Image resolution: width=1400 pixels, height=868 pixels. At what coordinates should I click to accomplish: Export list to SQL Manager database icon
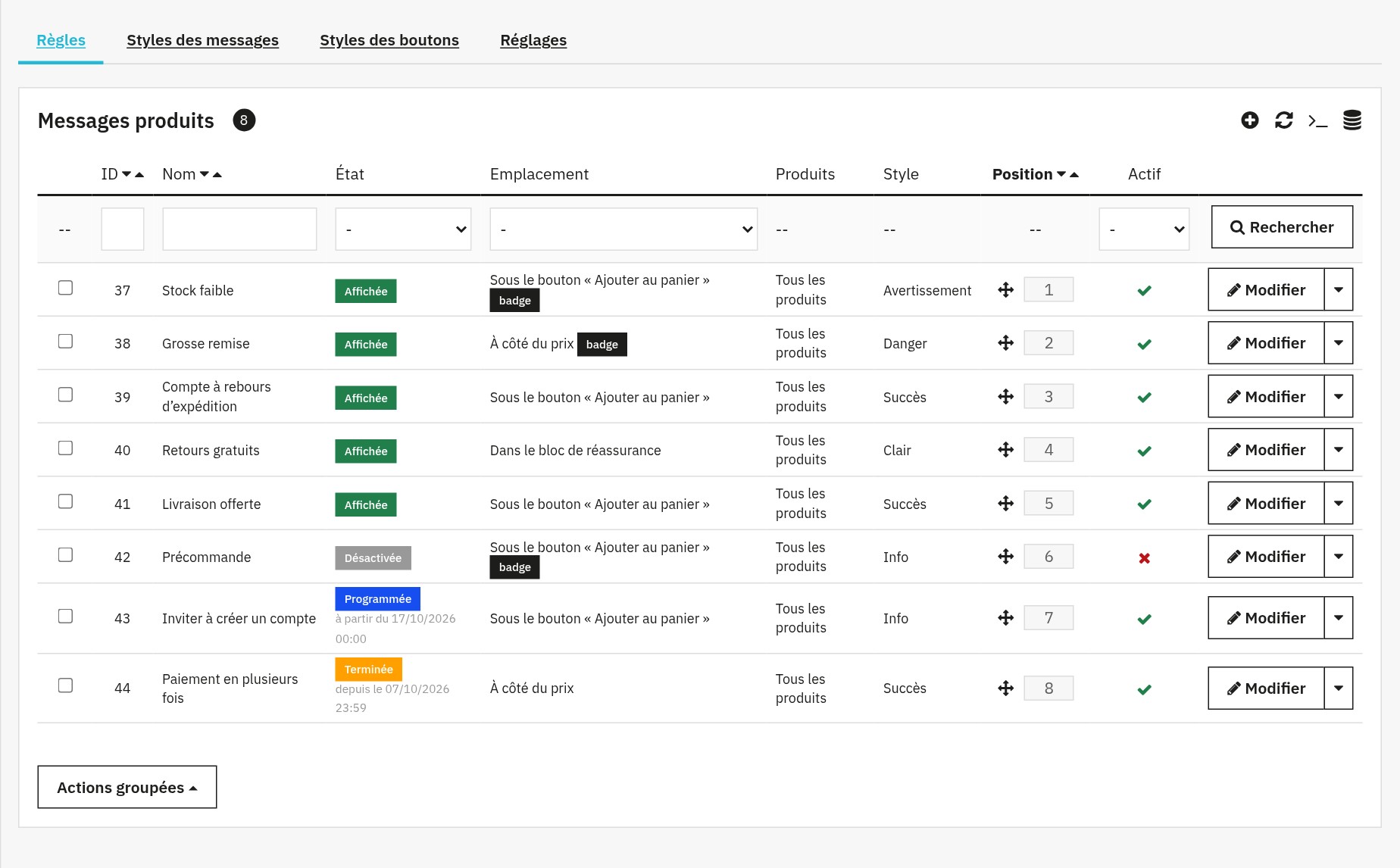pos(1352,120)
